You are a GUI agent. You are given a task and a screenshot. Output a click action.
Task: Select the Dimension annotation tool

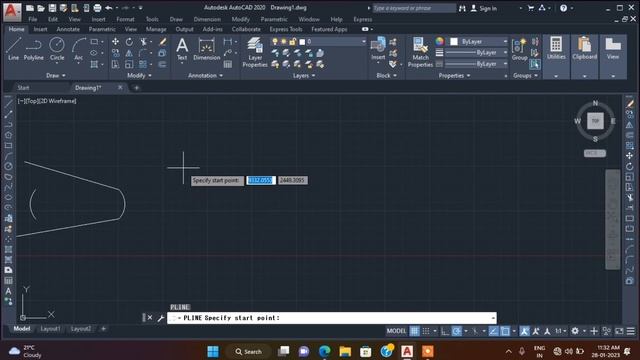[x=207, y=49]
